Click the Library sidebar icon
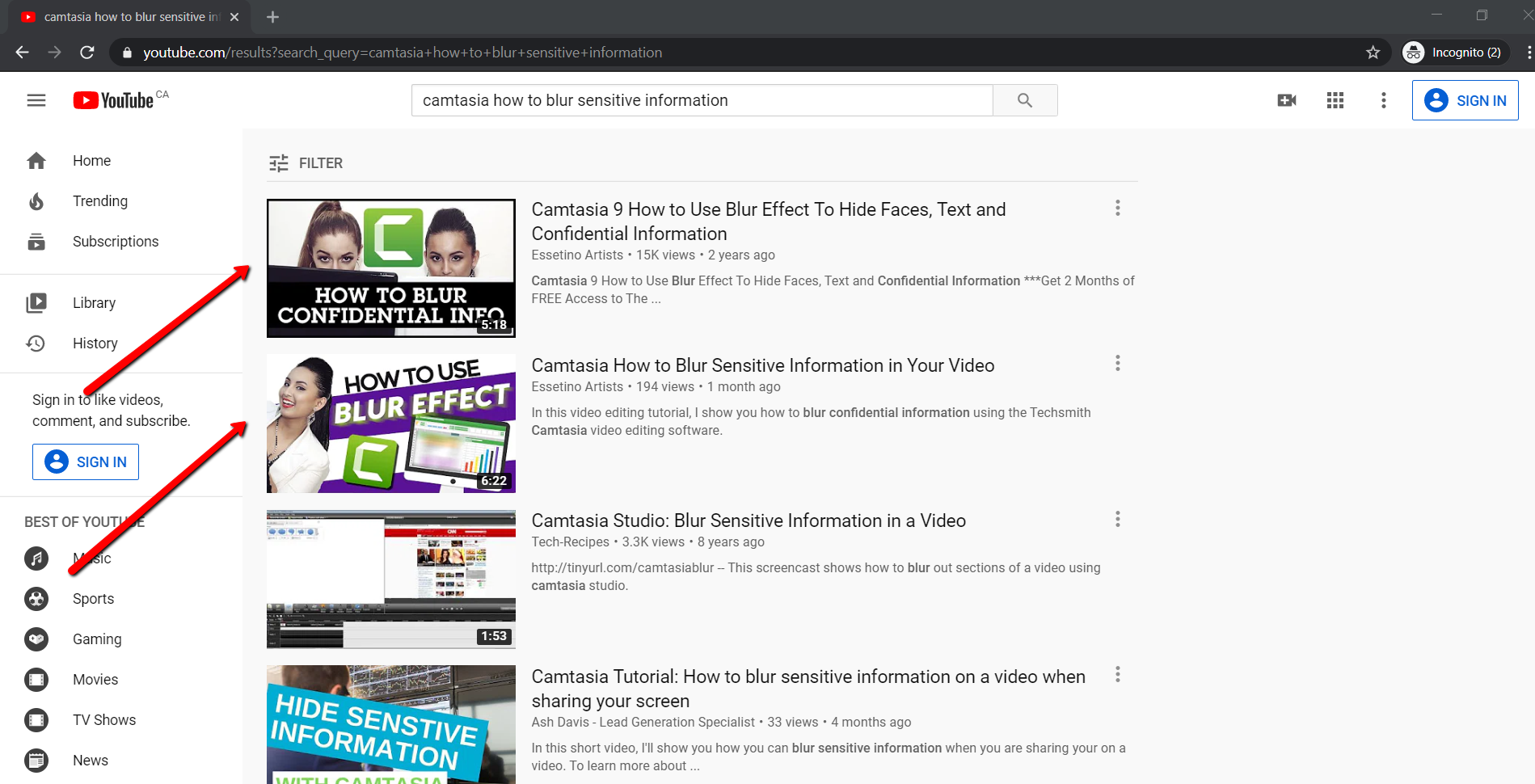Image resolution: width=1535 pixels, height=784 pixels. pos(36,303)
